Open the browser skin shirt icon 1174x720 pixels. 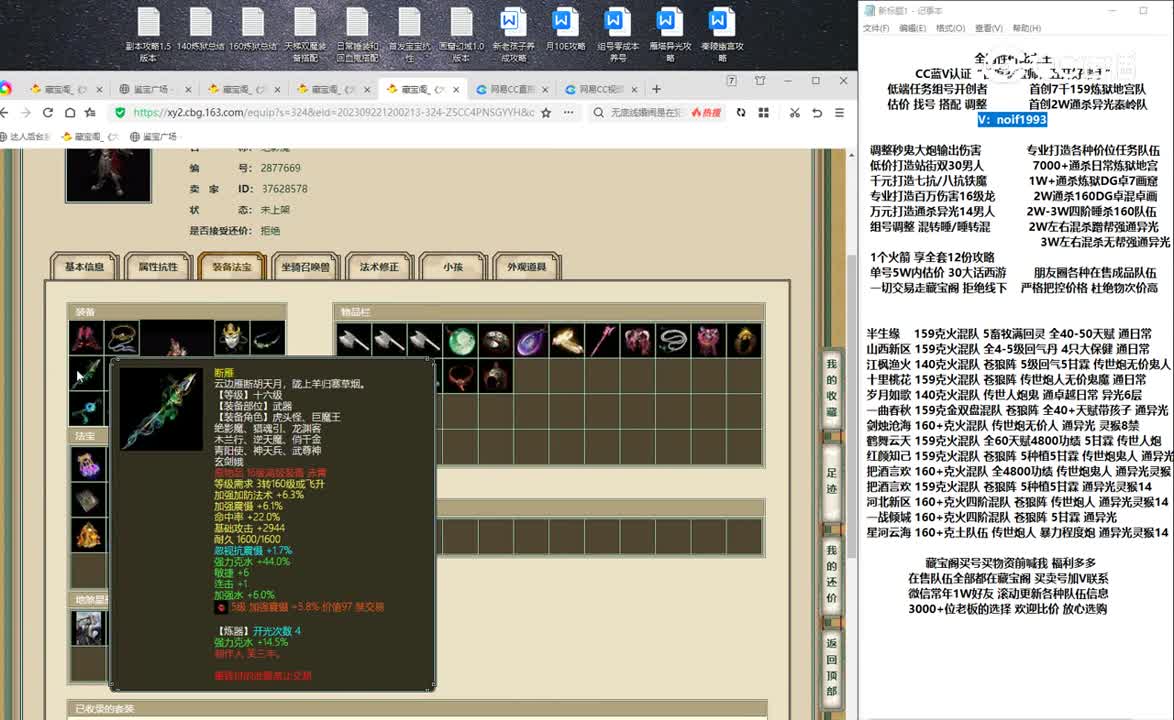pos(760,81)
